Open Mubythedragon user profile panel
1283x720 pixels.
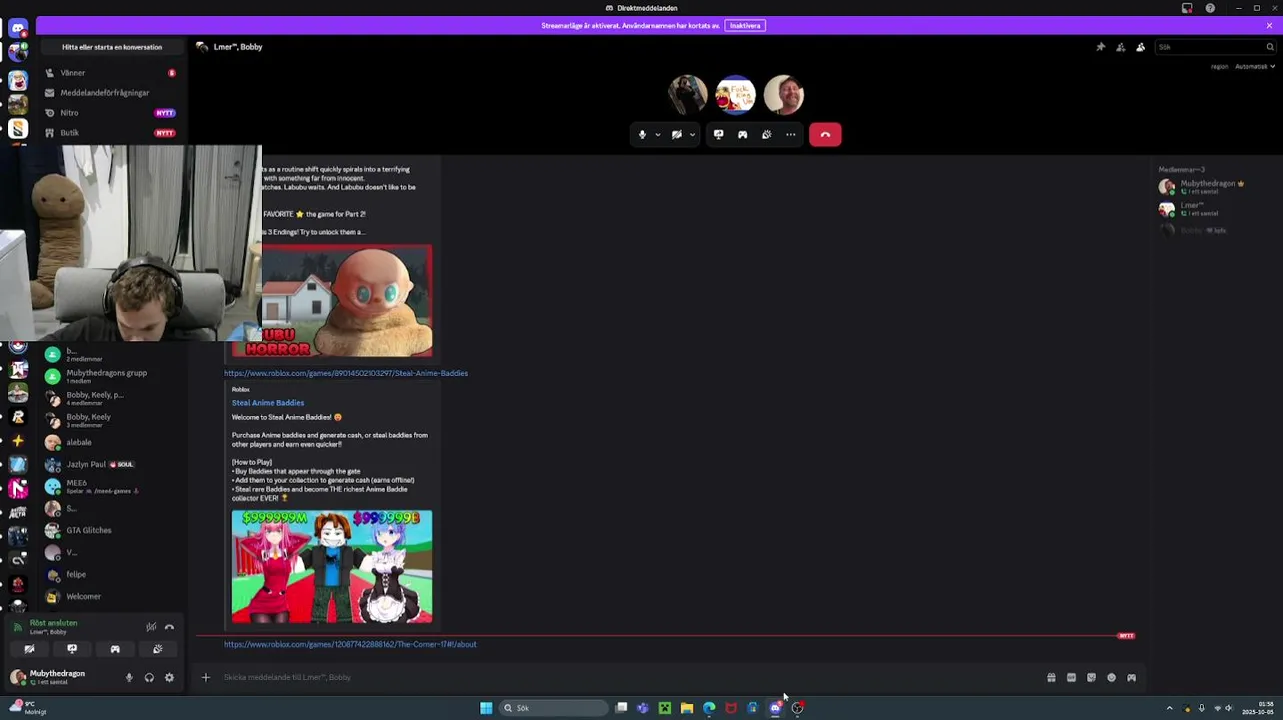[x=62, y=677]
